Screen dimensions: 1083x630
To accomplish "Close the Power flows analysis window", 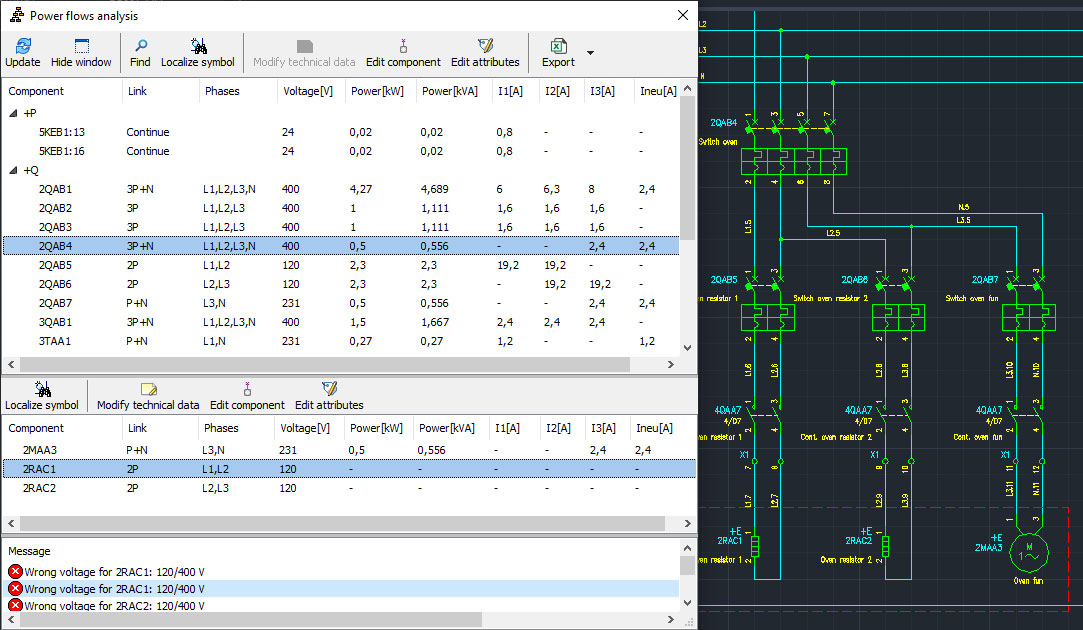I will click(x=683, y=15).
